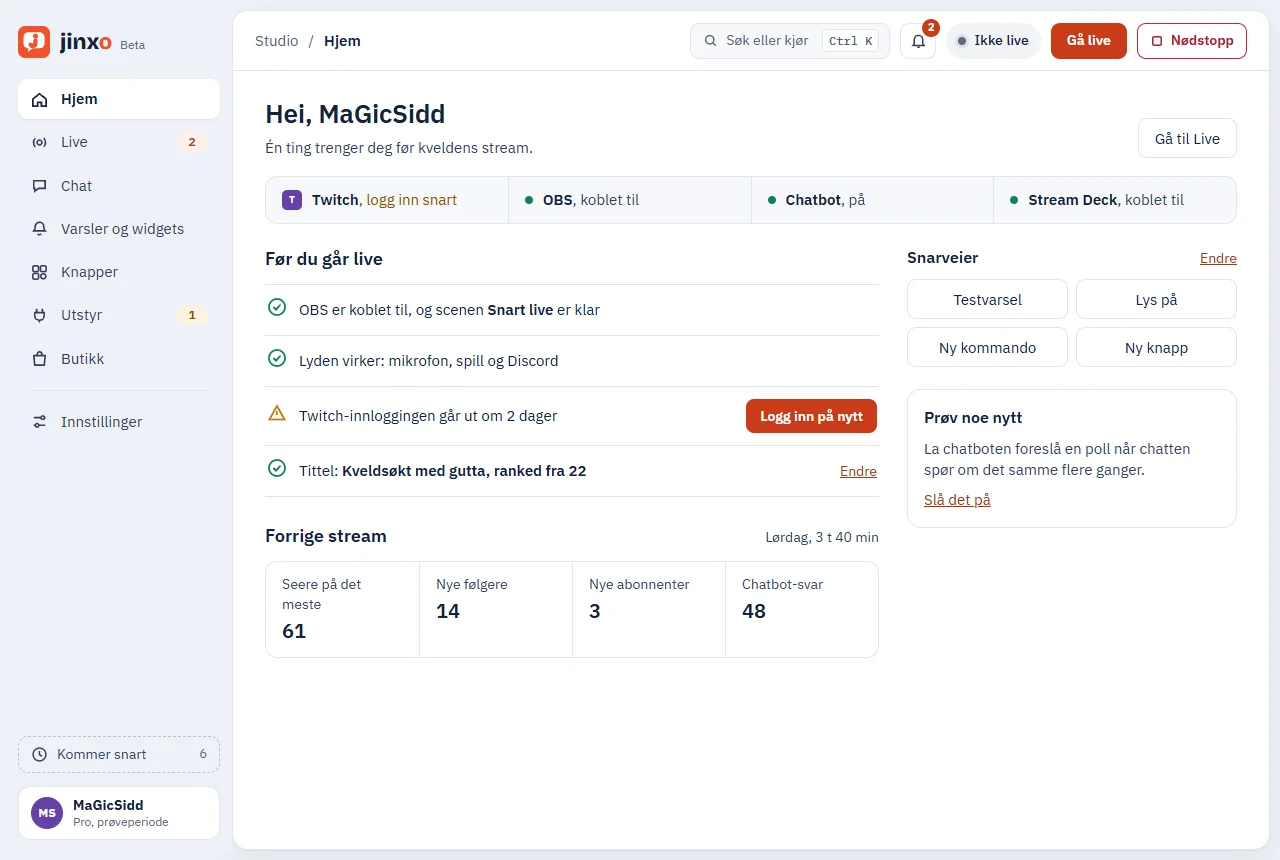Open the notifications bell
Viewport: 1280px width, 860px height.
click(x=918, y=41)
